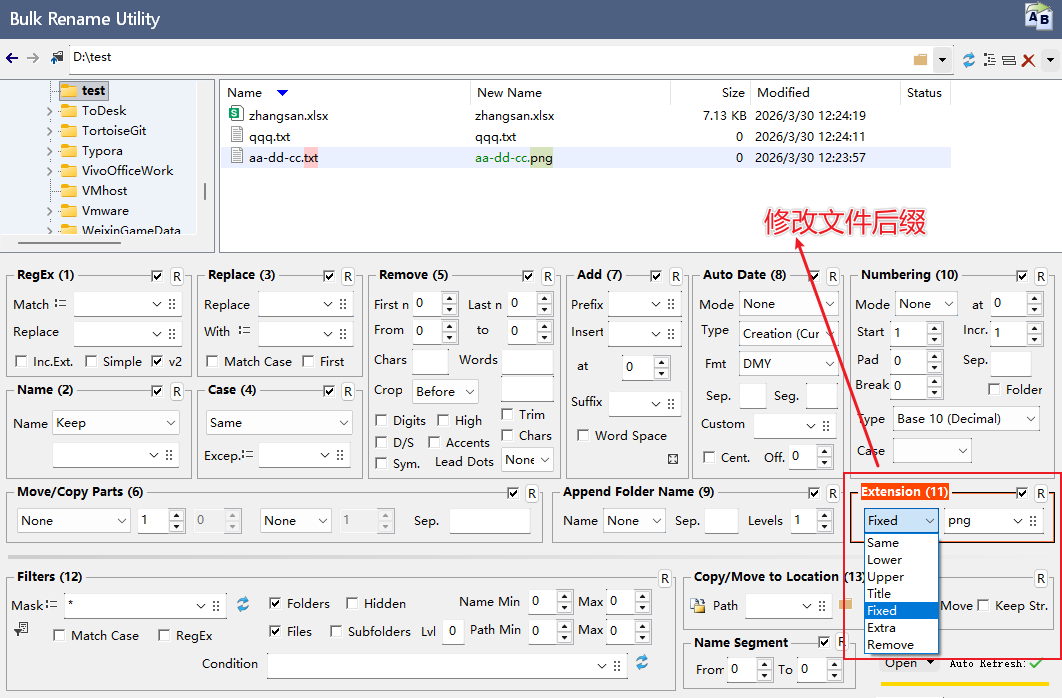
Task: Click the back navigation arrow
Action: pyautogui.click(x=12, y=59)
